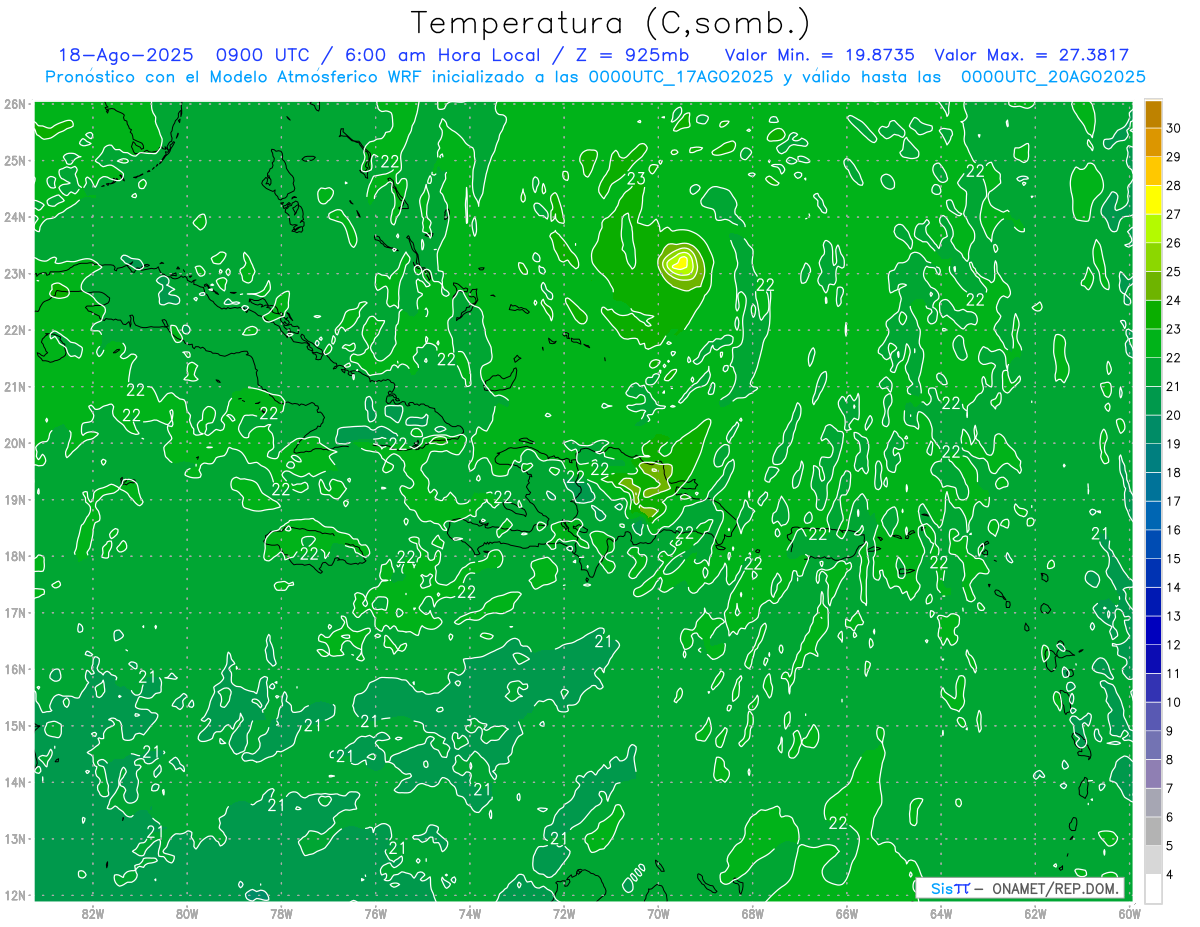Click '6:00 am Hora Local' text

pos(443,55)
